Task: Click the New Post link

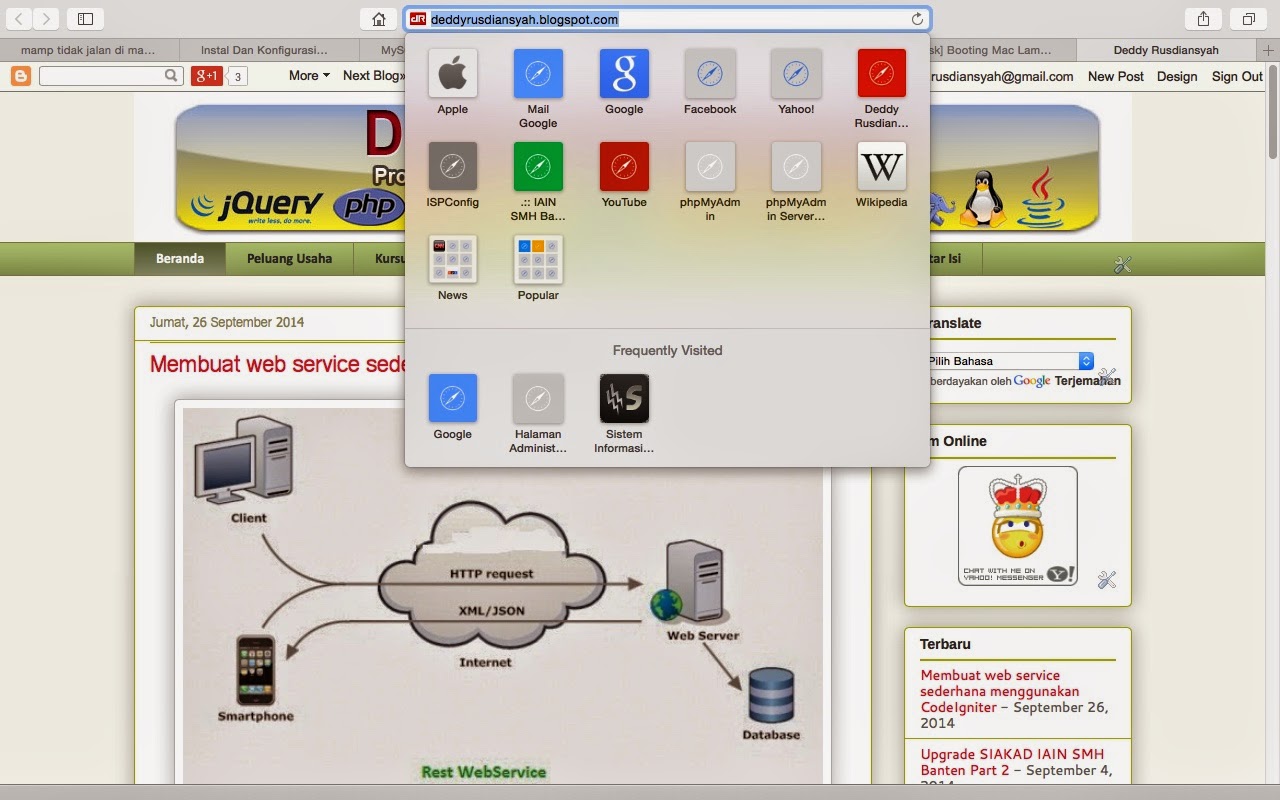Action: (1116, 76)
